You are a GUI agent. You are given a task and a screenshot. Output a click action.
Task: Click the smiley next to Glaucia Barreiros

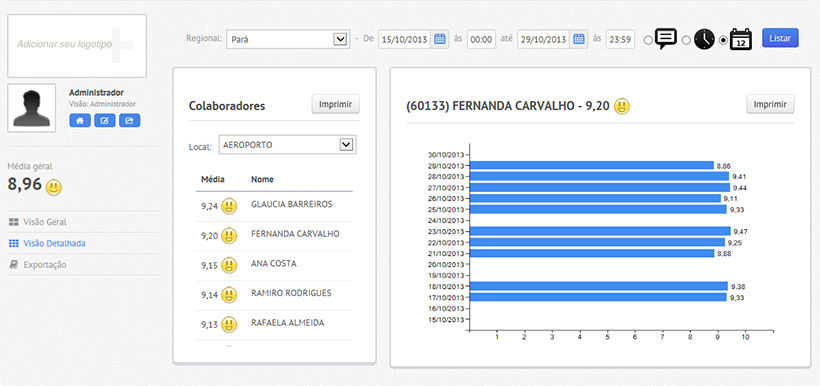tap(229, 206)
